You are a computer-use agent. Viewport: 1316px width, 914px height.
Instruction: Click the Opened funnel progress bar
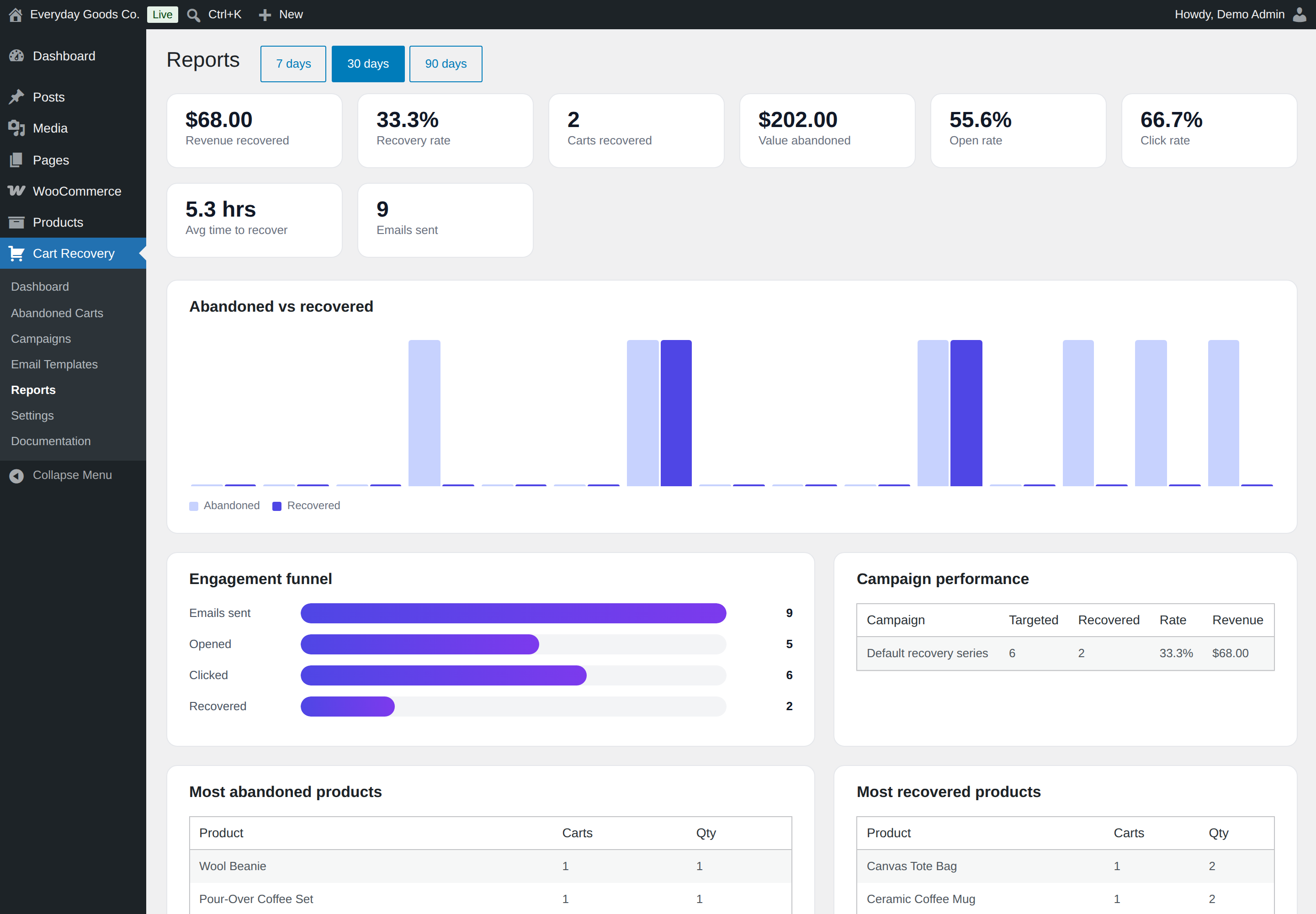point(513,644)
